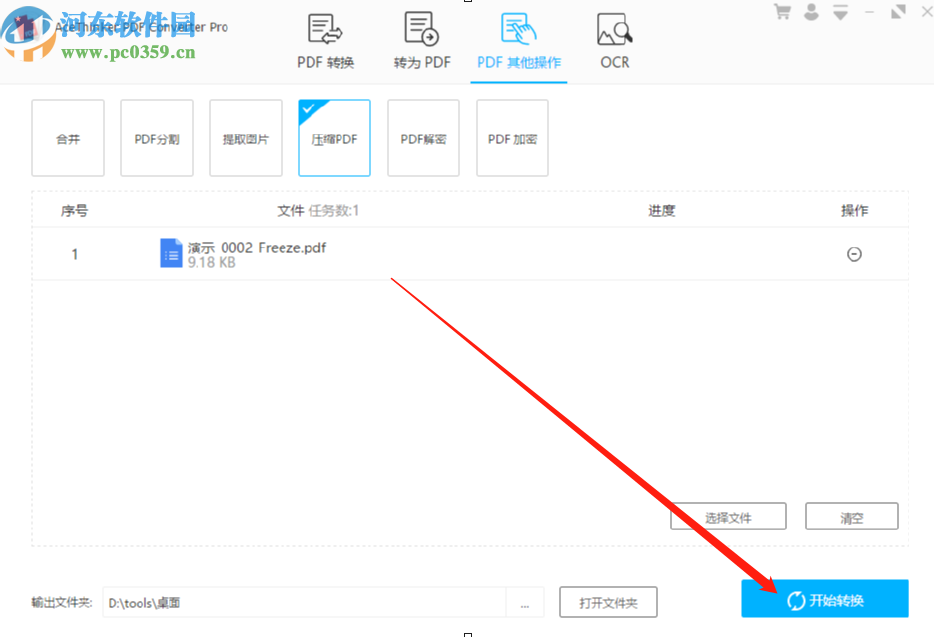Start conversion with 开始转换 button
The width and height of the screenshot is (934, 637).
(825, 599)
